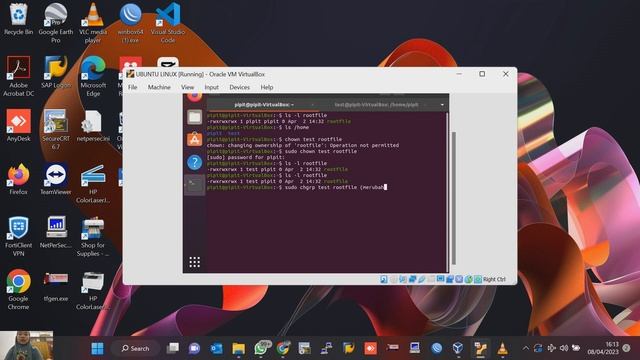Open the terminal tab dropdown arrow
This screenshot has height=360, width=640.
(442, 105)
